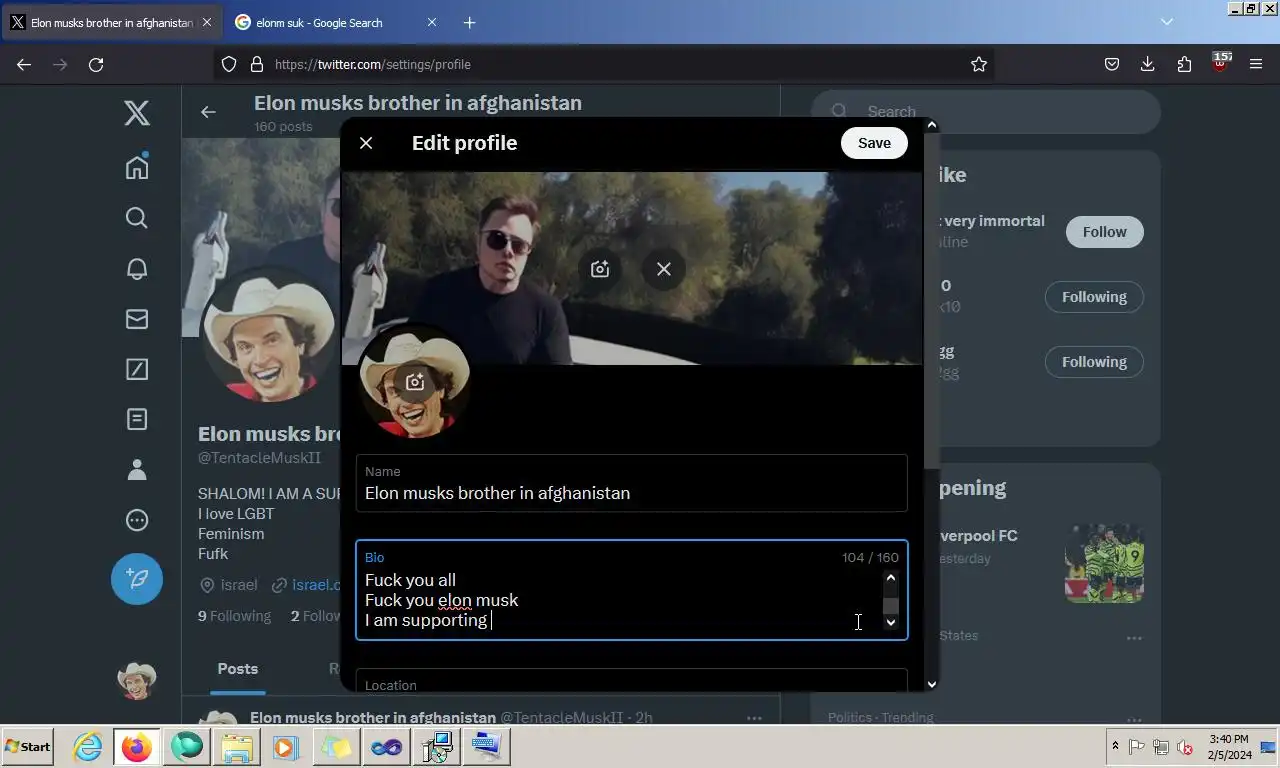
Task: Open Firefox downloads panel
Action: tap(1148, 64)
